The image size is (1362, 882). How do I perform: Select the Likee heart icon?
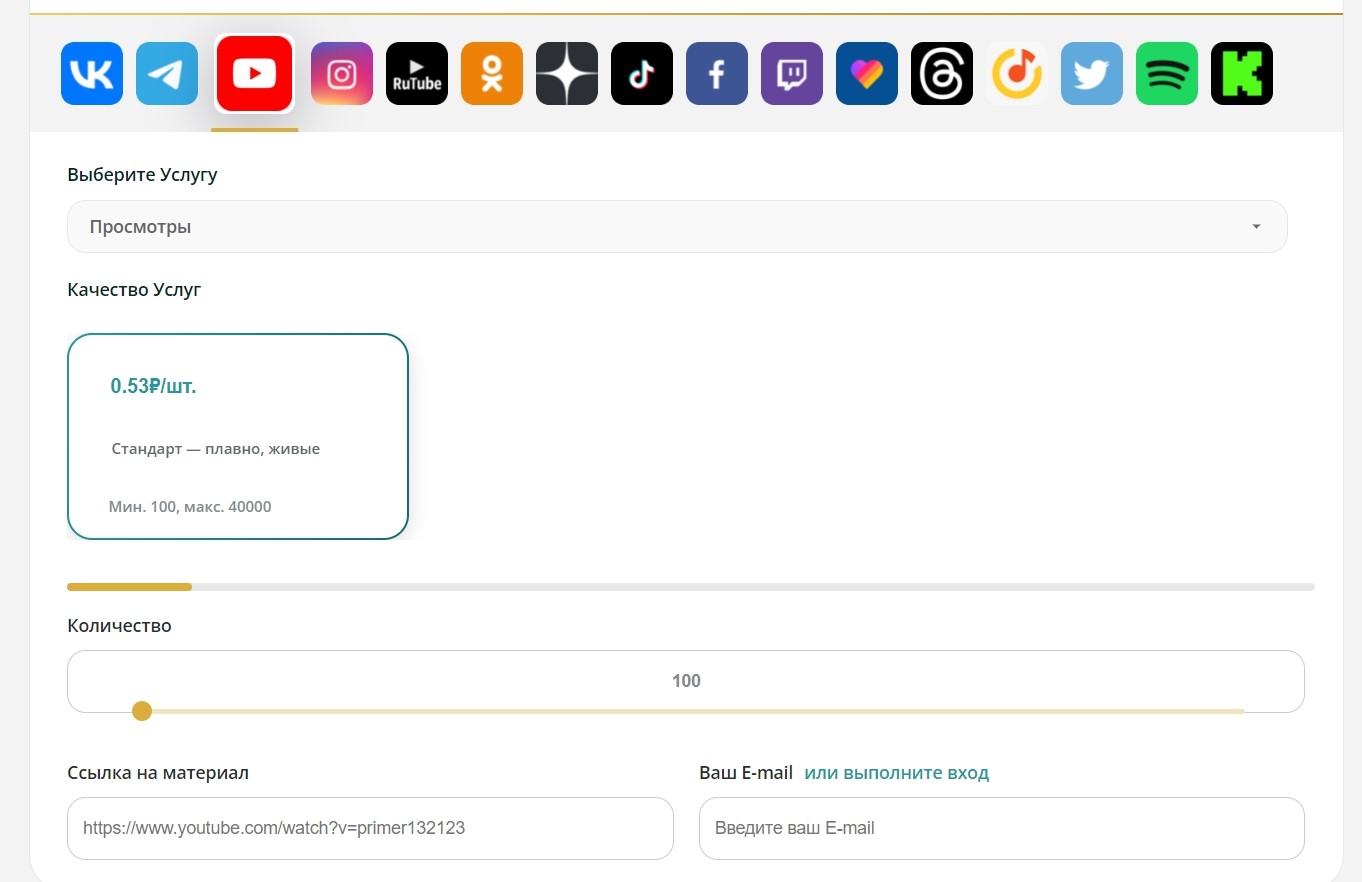click(x=867, y=74)
